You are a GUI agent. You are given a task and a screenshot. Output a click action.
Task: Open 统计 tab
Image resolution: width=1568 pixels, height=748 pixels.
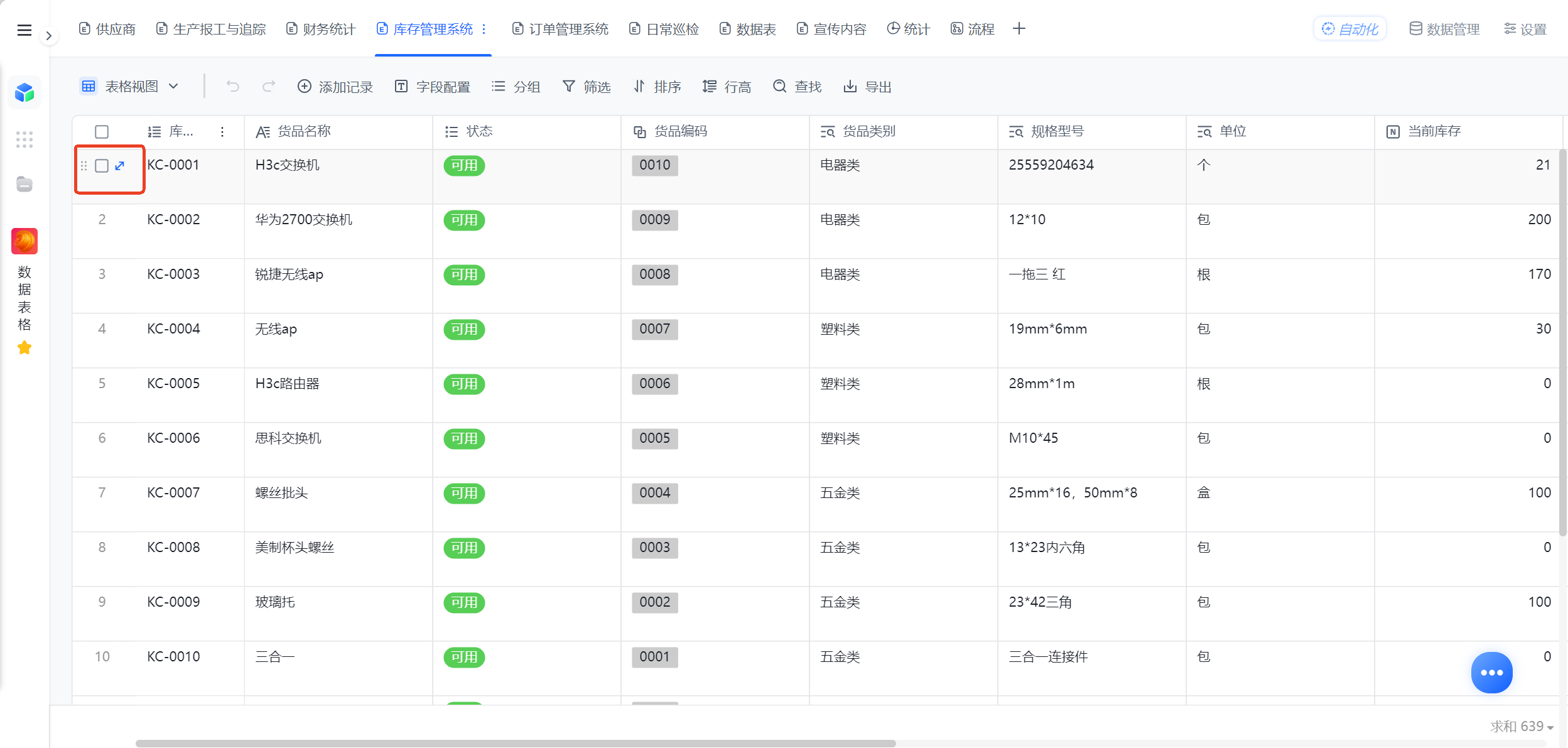909,29
